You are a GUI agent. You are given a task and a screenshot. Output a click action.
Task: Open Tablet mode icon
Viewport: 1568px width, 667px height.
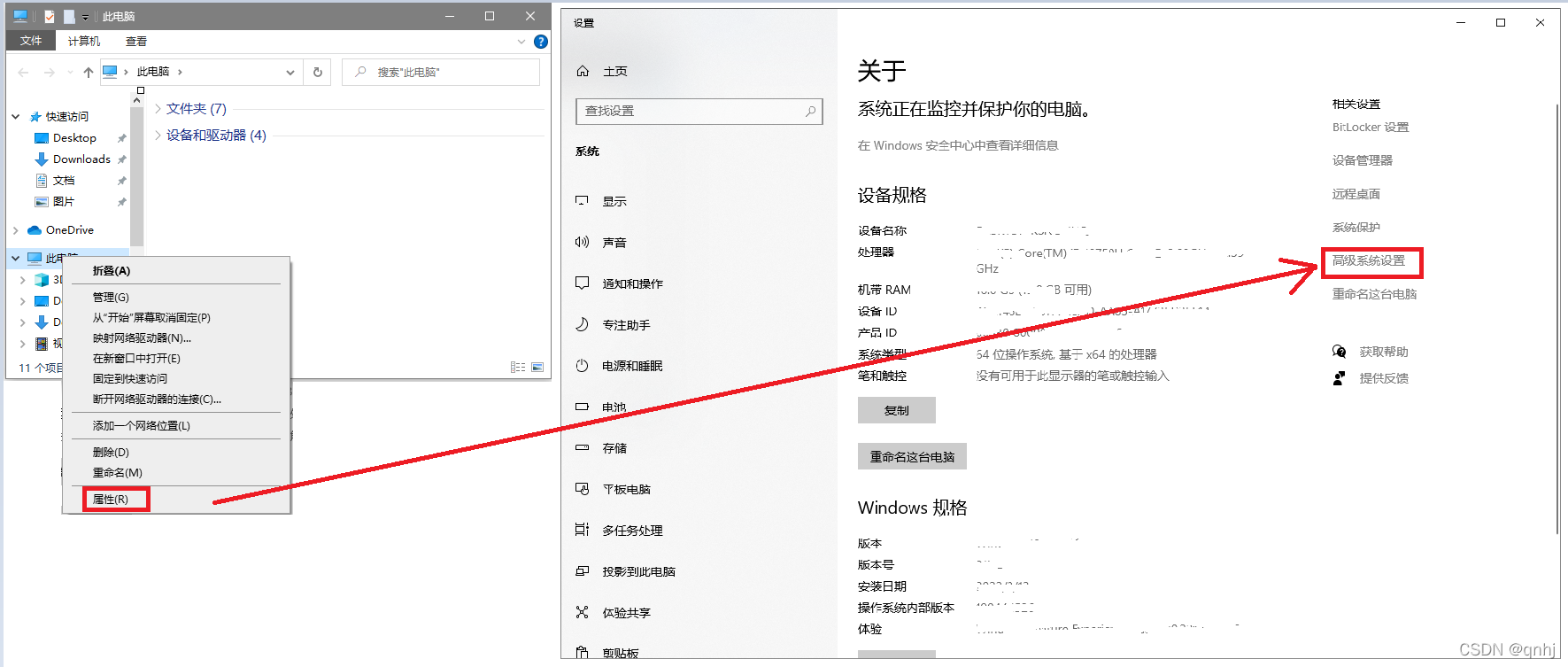tap(582, 489)
